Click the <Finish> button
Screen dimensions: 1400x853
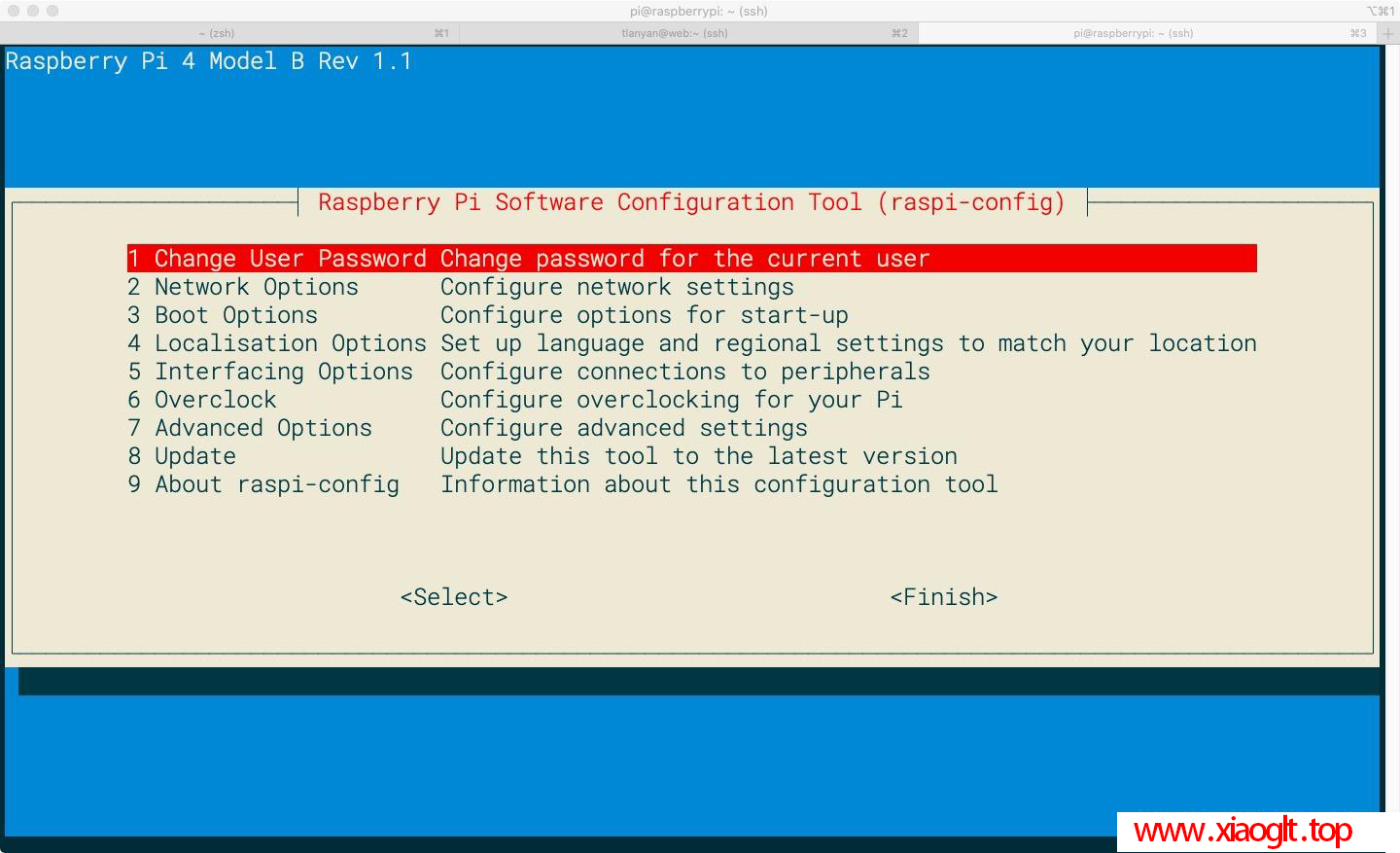point(944,597)
